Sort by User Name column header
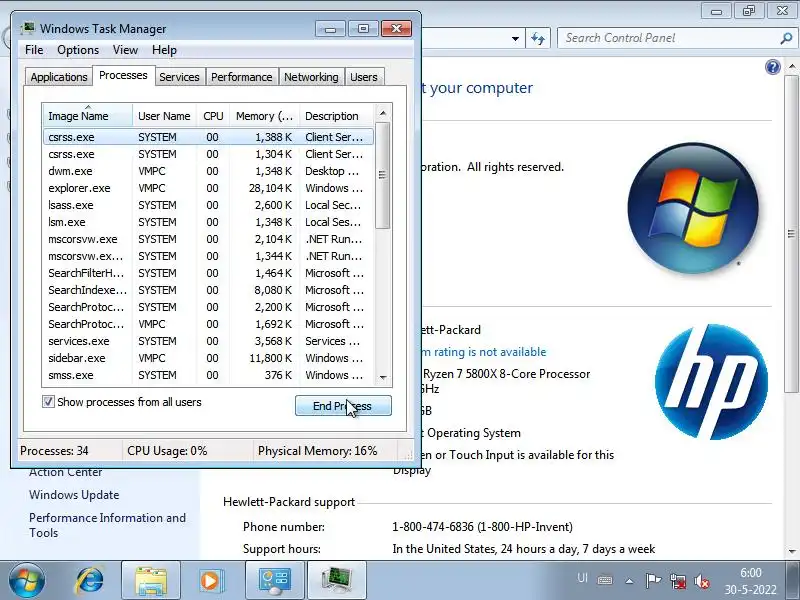 point(164,116)
